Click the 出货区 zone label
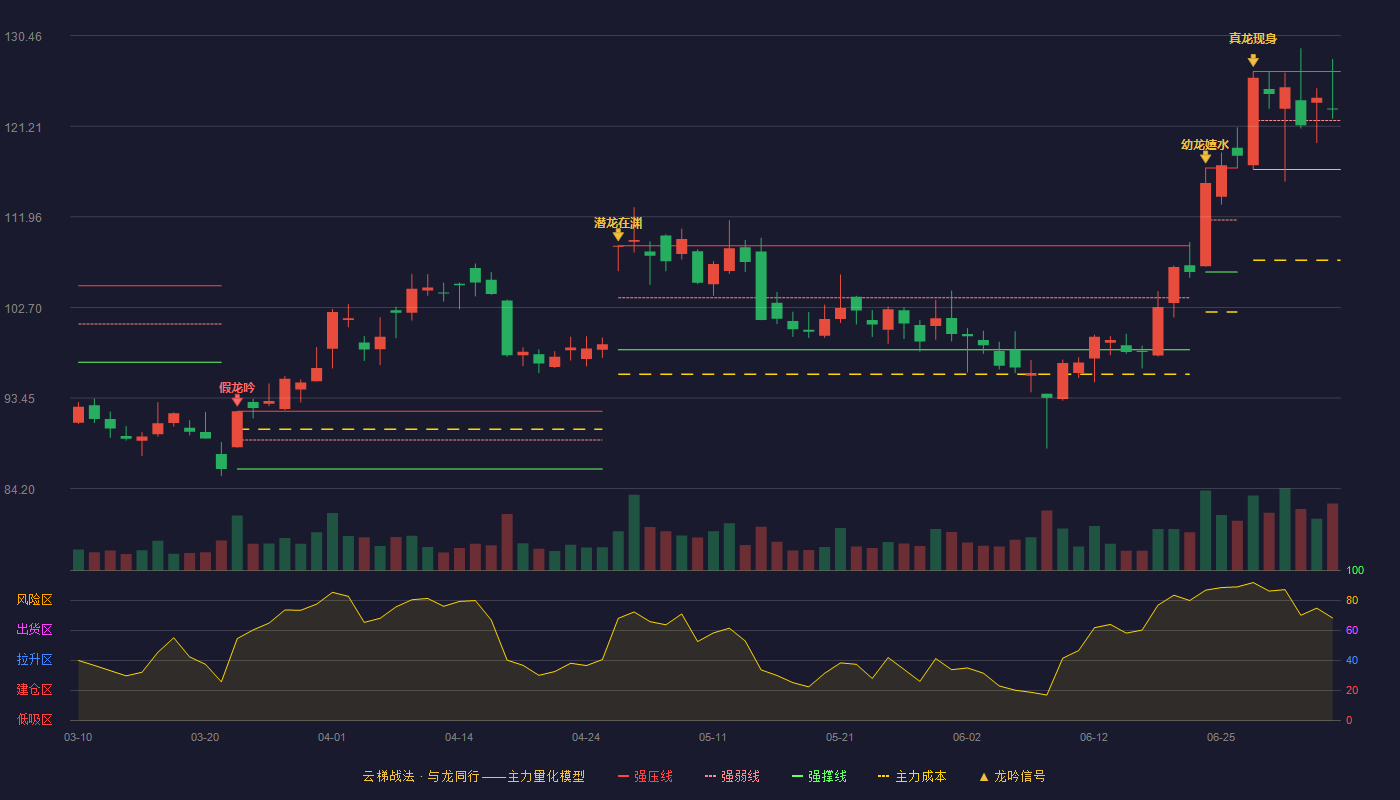This screenshot has width=1400, height=800. click(34, 630)
